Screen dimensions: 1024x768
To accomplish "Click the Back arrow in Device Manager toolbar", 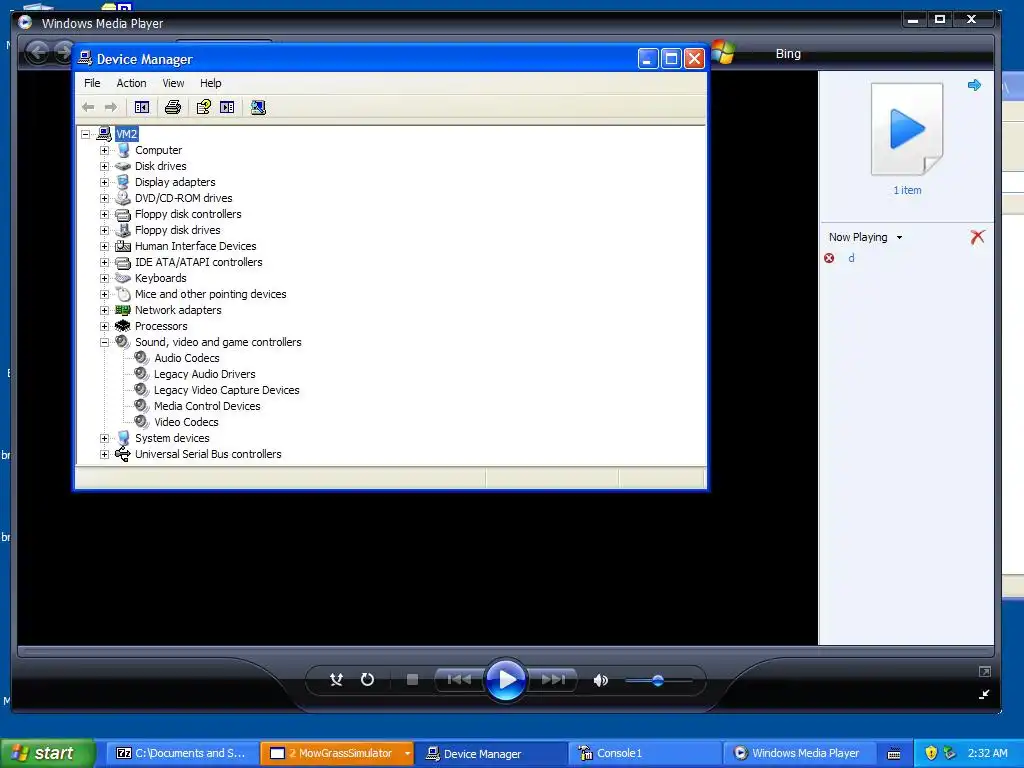I will point(88,107).
